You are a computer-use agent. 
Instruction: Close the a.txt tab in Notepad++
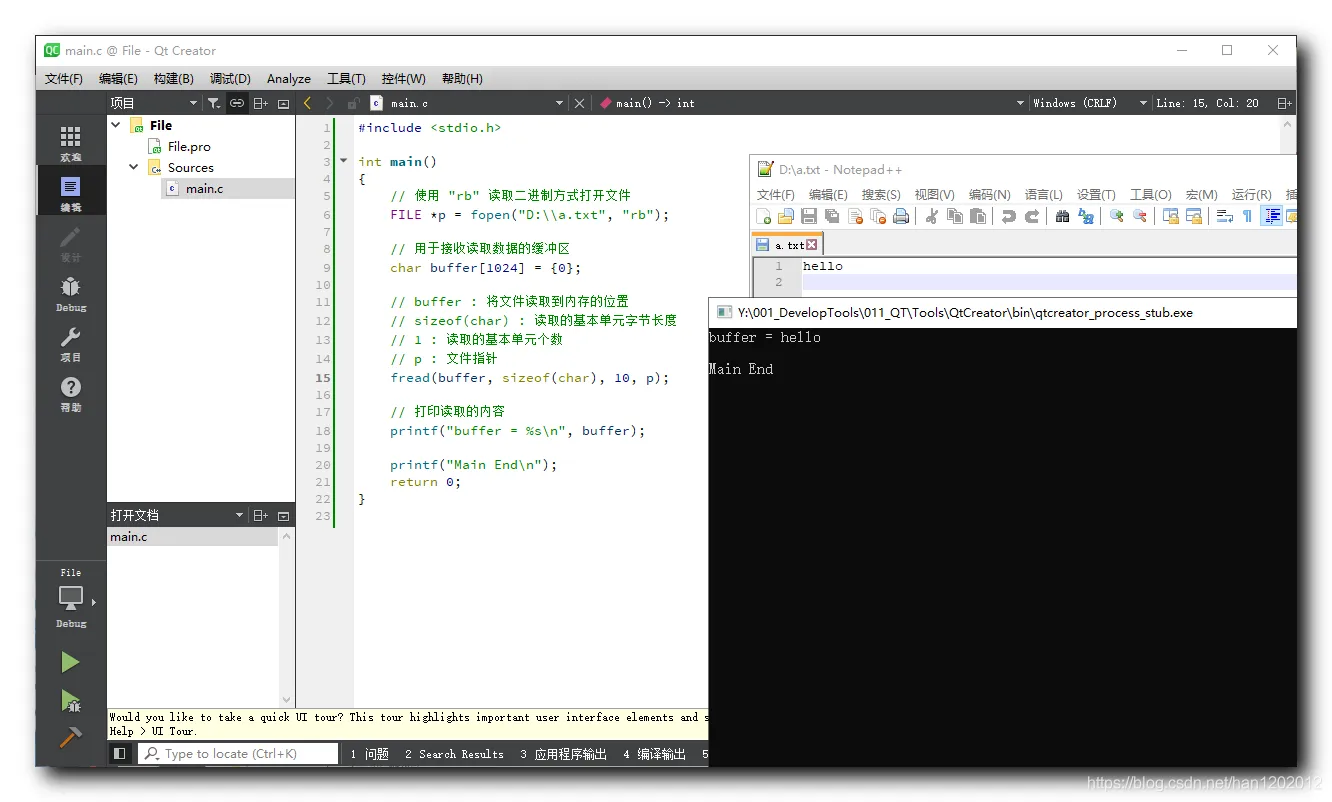(812, 245)
